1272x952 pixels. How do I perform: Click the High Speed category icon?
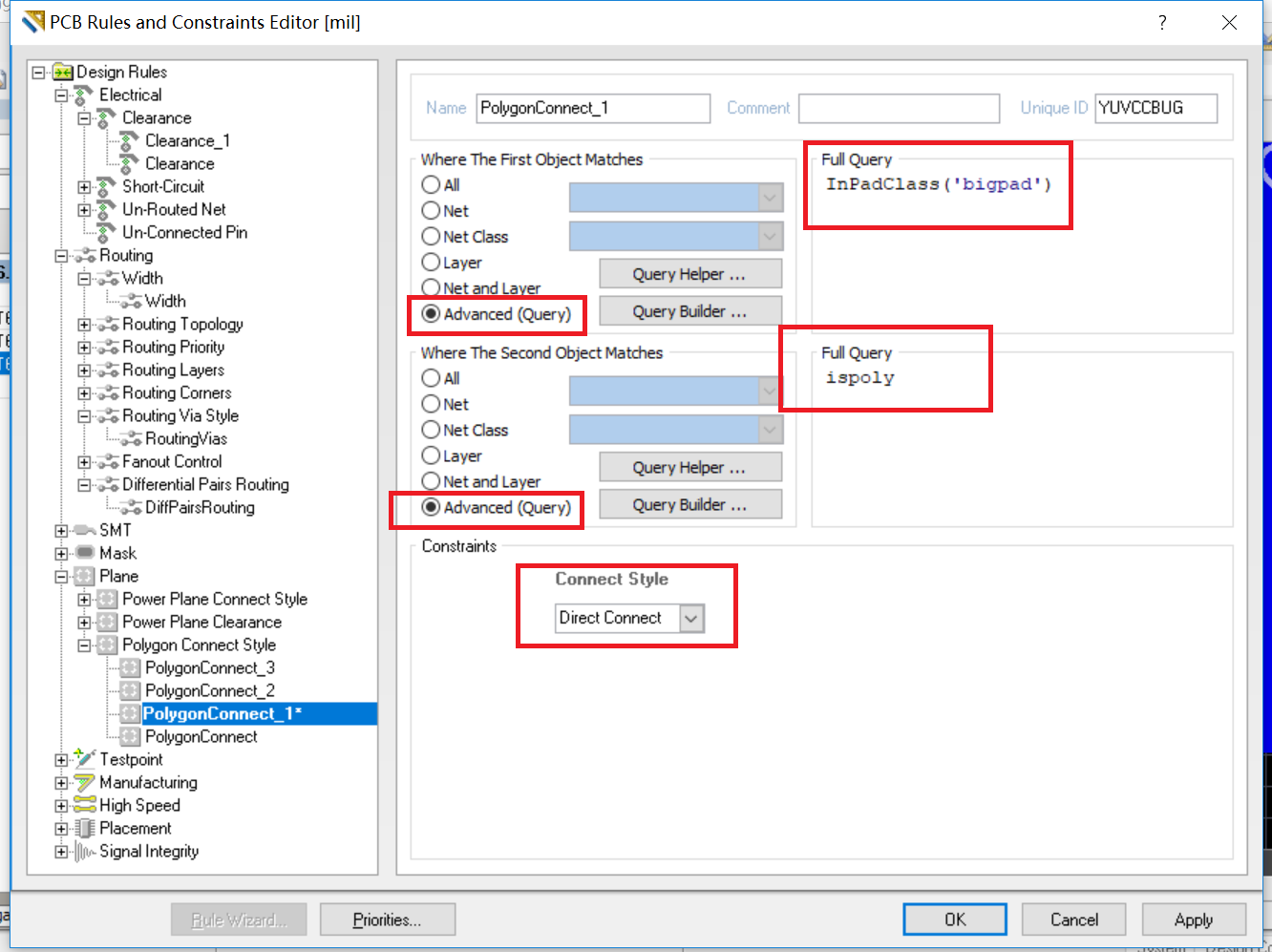pos(85,805)
